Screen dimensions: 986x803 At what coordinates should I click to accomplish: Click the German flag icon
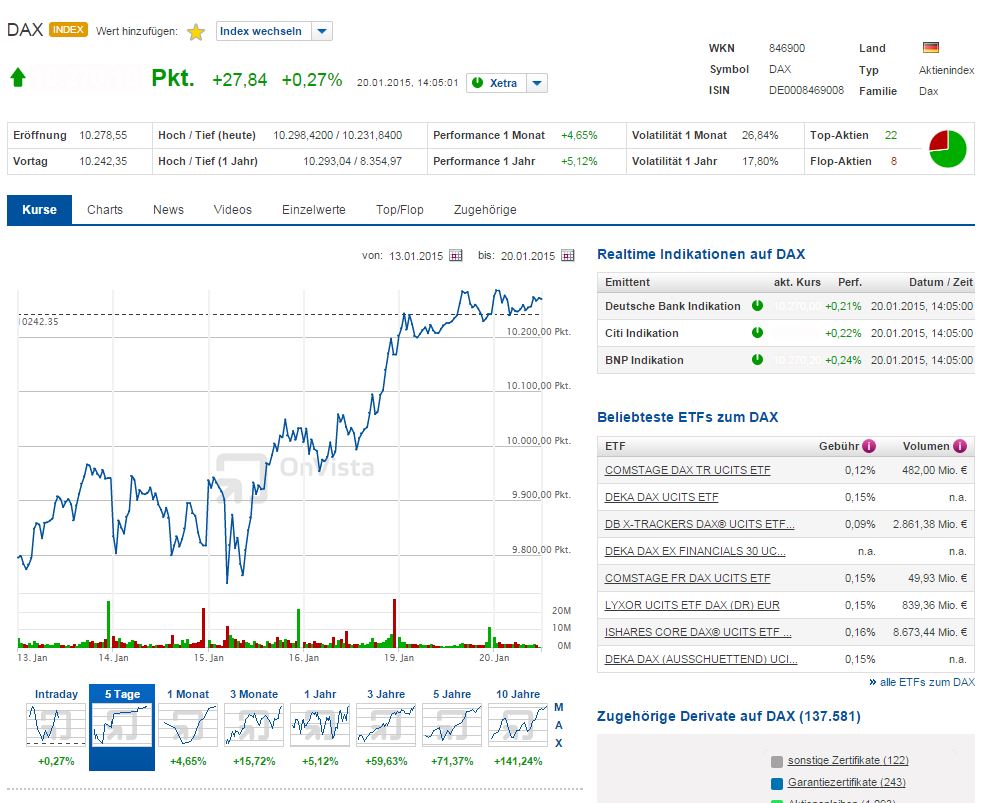(x=930, y=48)
